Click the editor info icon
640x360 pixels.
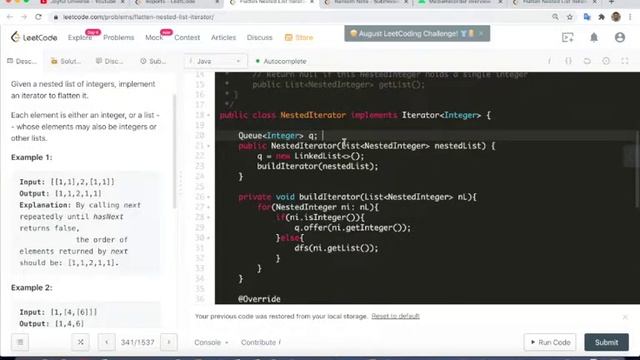coord(549,61)
